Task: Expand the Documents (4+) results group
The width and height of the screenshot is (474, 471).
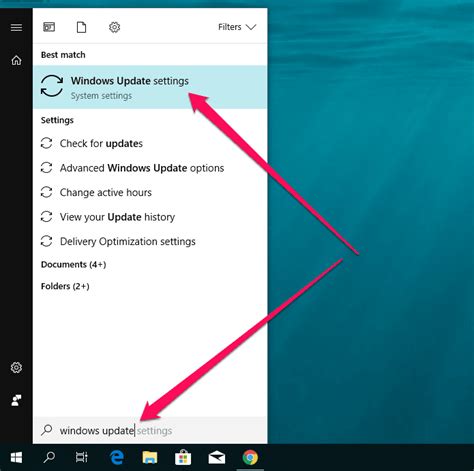Action: [73, 265]
